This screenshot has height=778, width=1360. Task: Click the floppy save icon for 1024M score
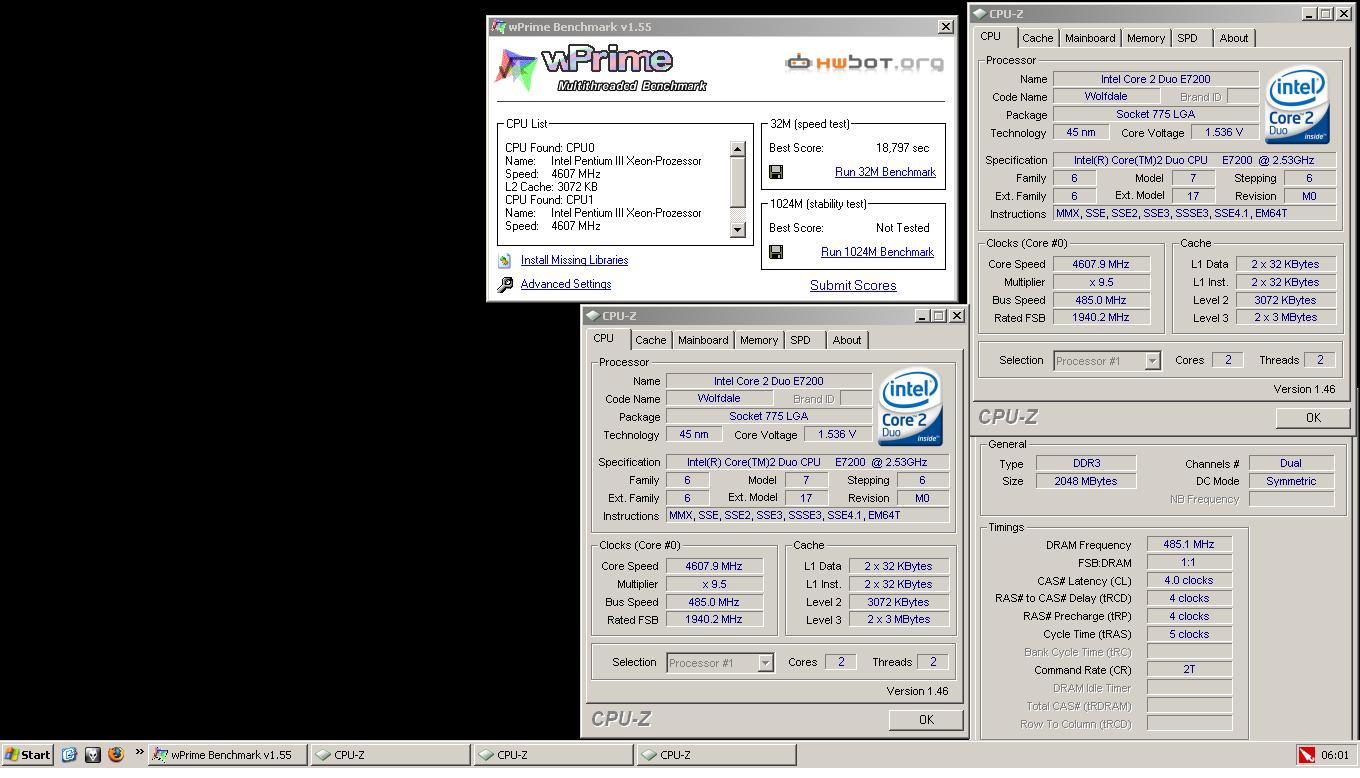point(776,252)
